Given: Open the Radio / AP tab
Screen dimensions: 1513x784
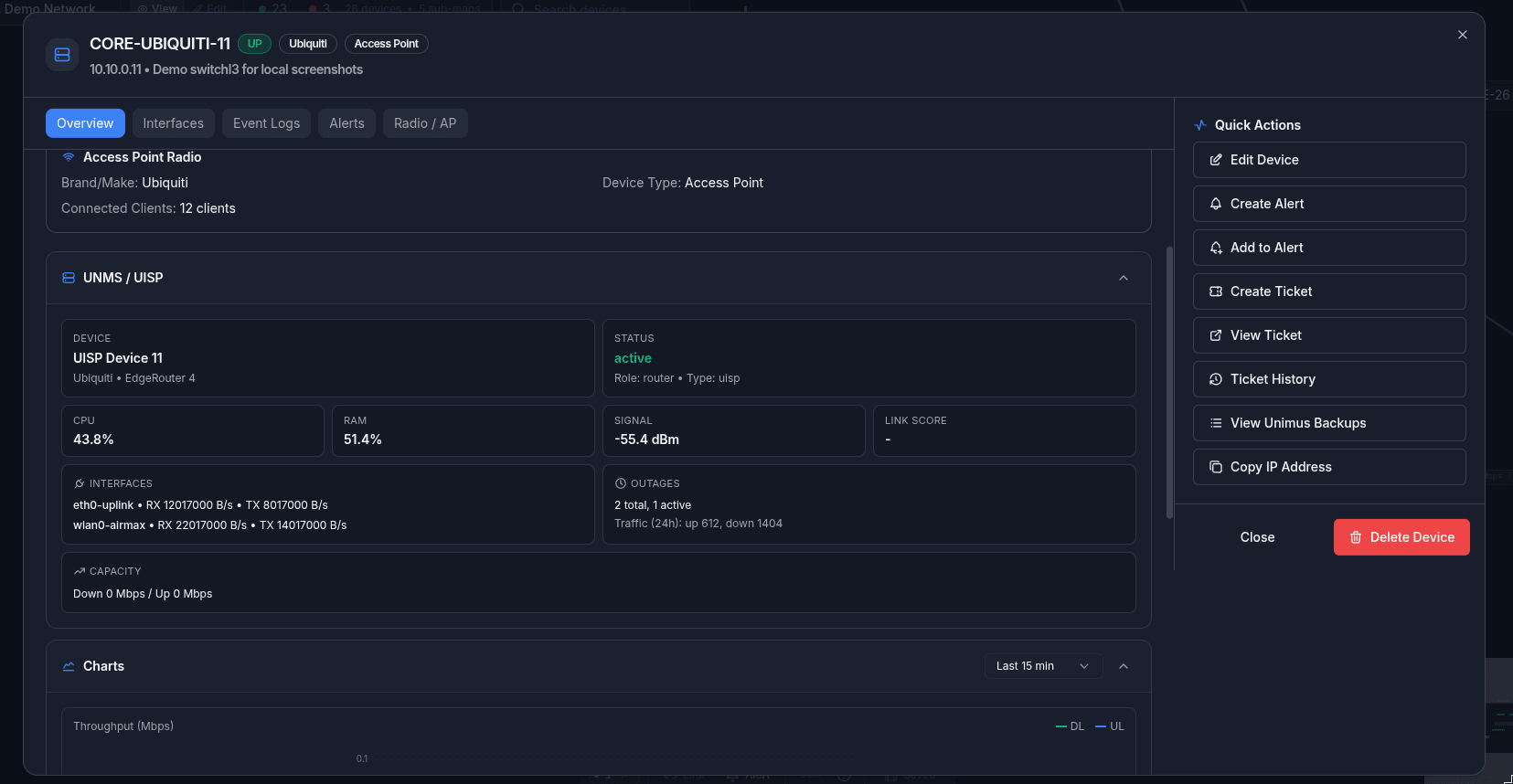Looking at the screenshot, I should point(425,123).
